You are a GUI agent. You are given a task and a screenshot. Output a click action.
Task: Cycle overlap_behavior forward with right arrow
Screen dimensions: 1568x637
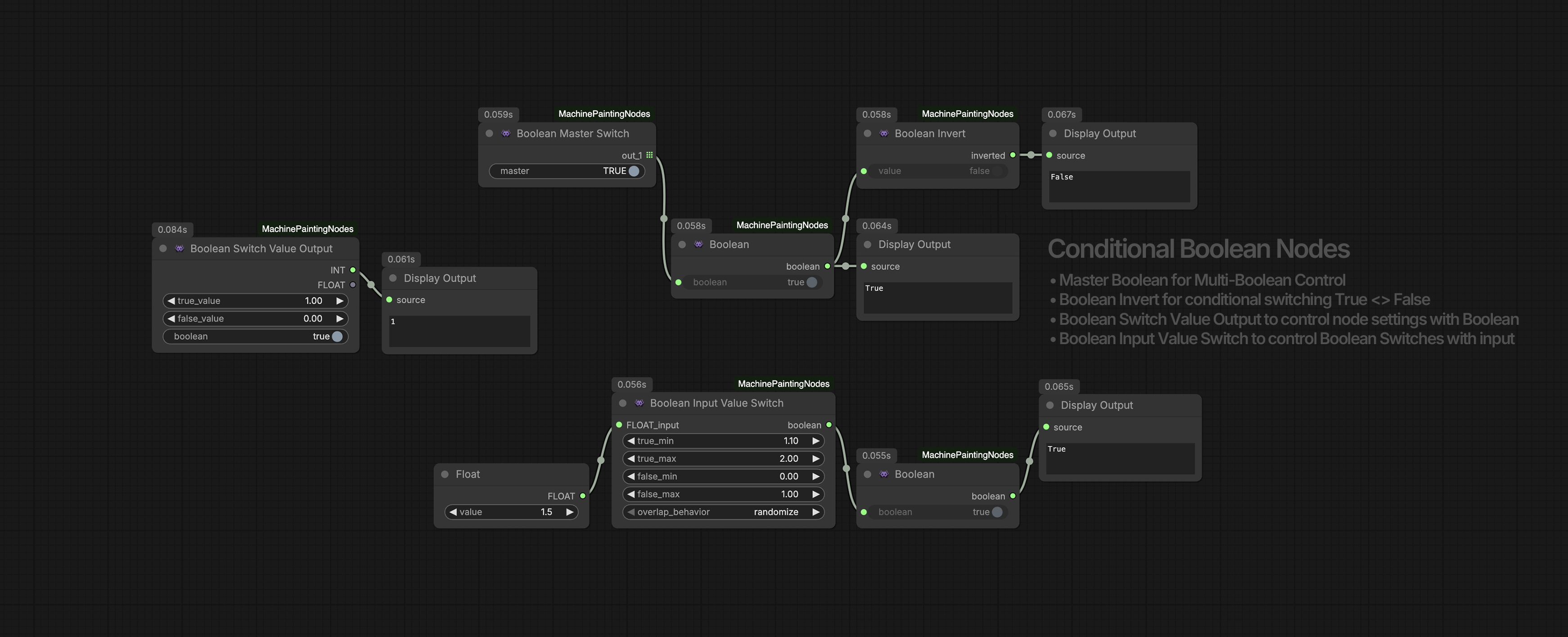(816, 512)
